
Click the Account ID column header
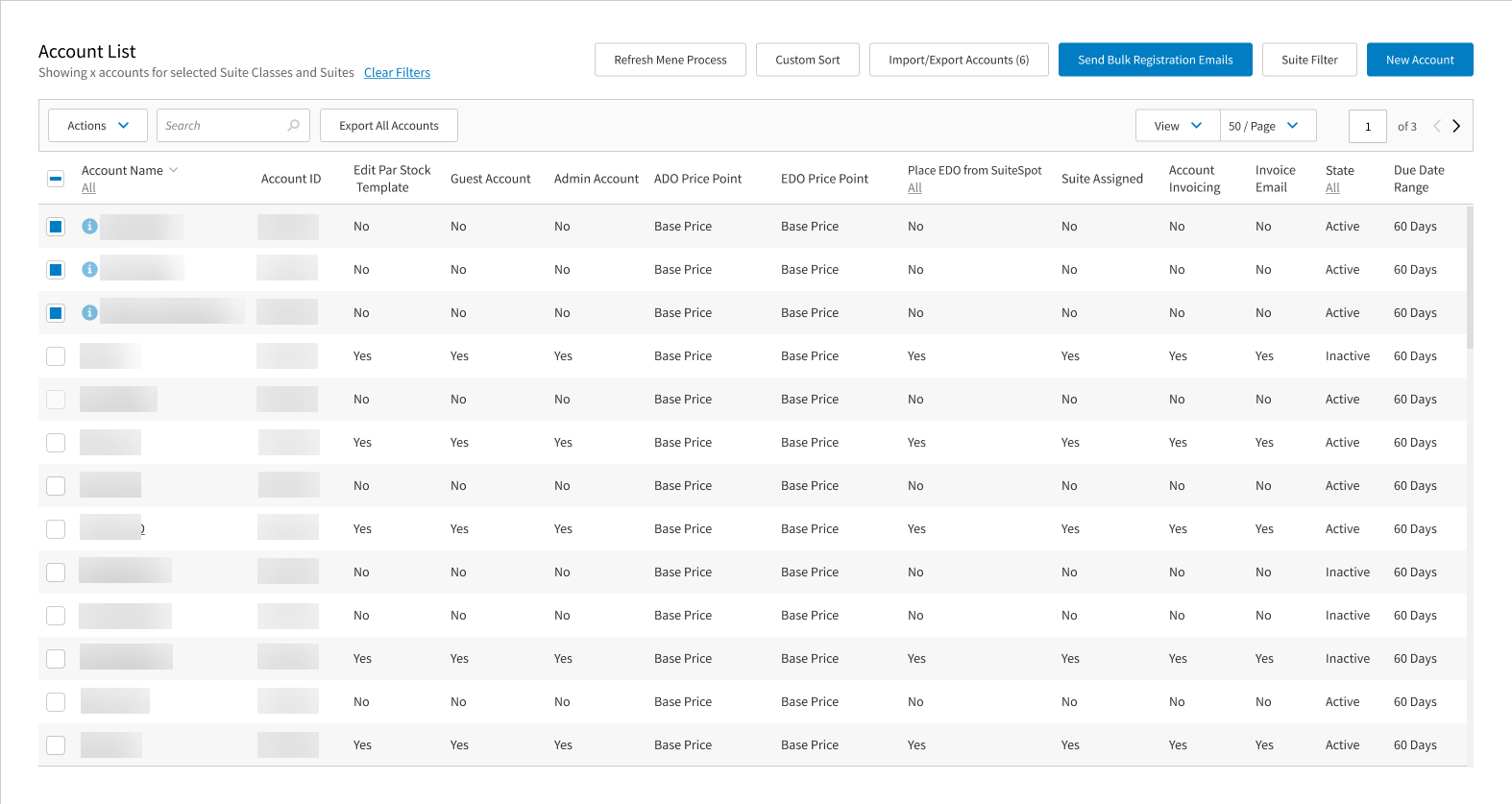coord(291,179)
